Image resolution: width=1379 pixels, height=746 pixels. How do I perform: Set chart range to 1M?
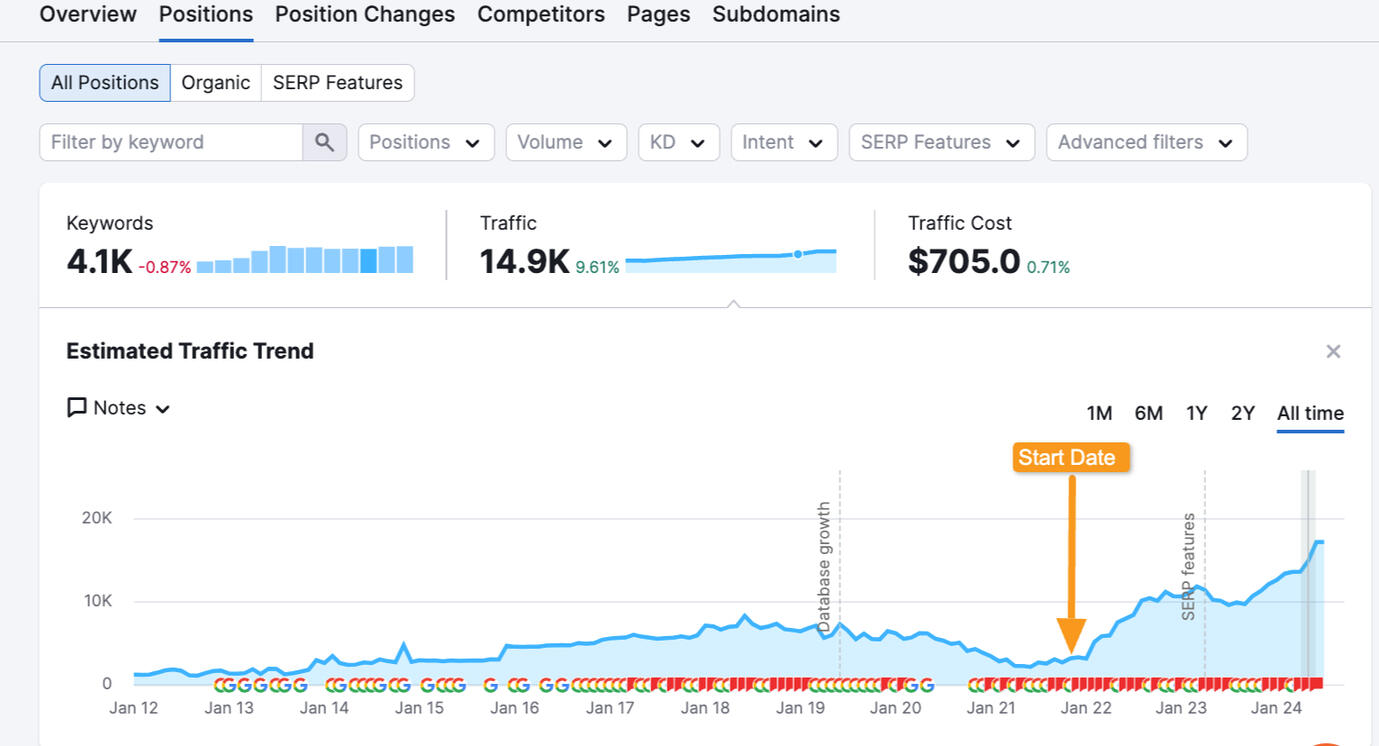tap(1099, 413)
